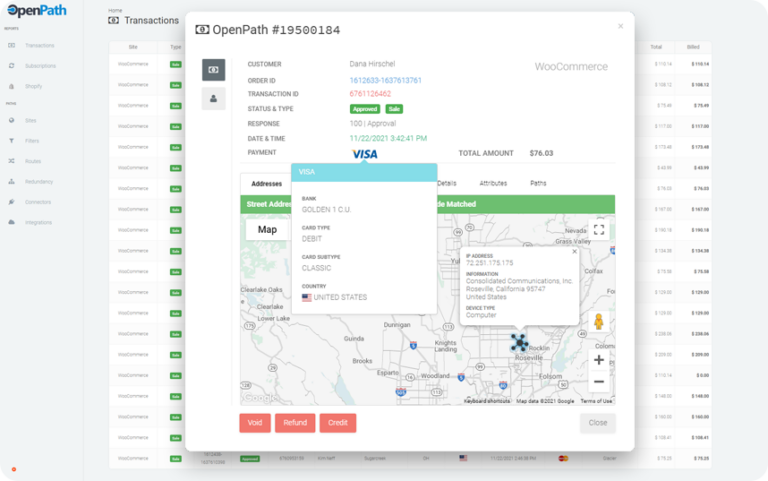Click the VISA card logo
Viewport: 768px width, 481px height.
[365, 154]
